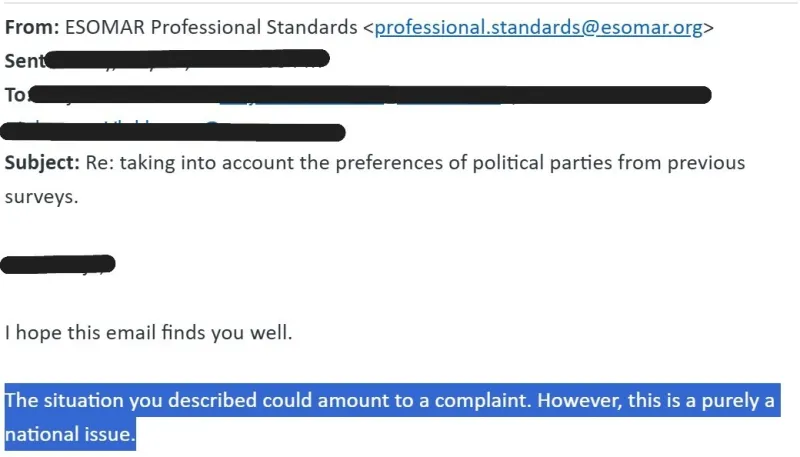Image resolution: width=800 pixels, height=457 pixels.
Task: Click the redacted greeting name in the body
Action: (58, 265)
